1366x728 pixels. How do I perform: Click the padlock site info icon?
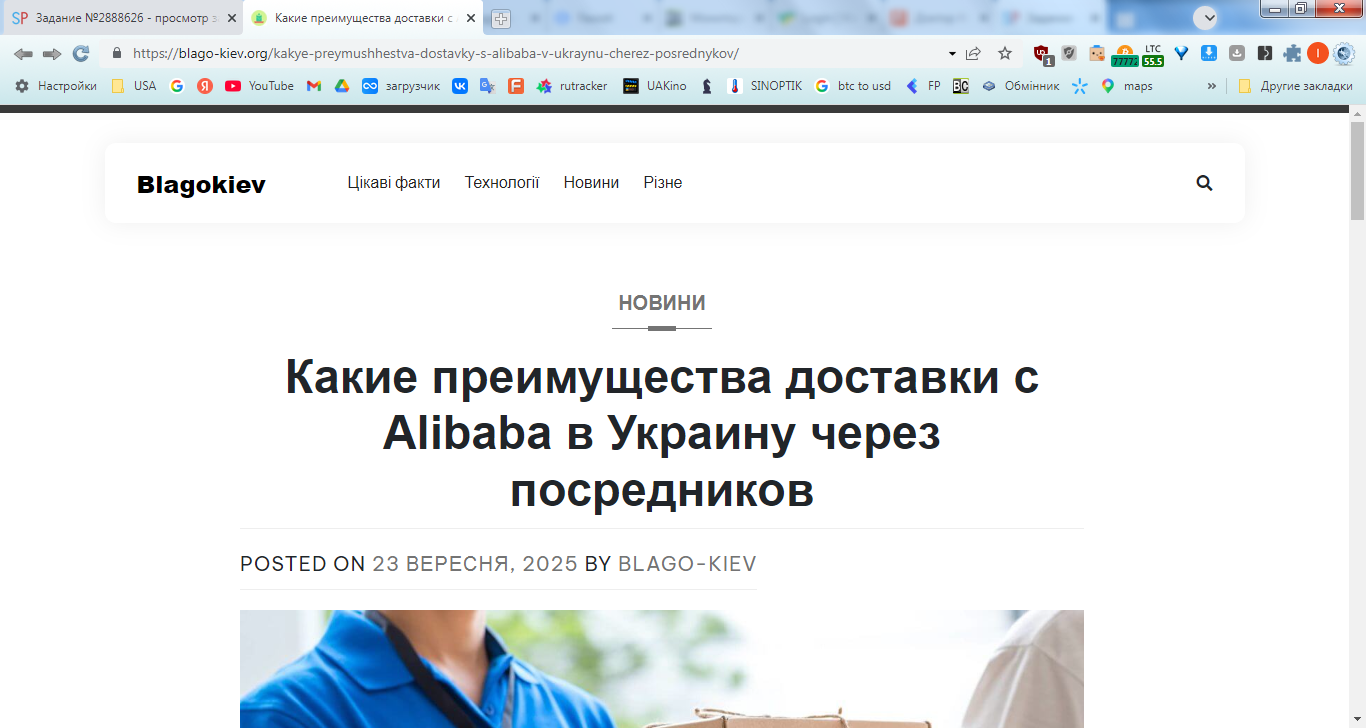point(117,53)
